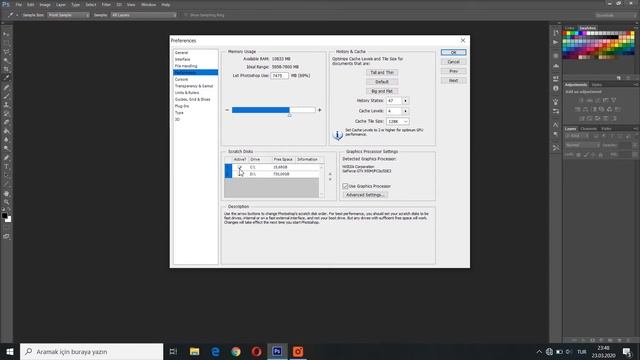Switch to the Color tab

coord(569,28)
